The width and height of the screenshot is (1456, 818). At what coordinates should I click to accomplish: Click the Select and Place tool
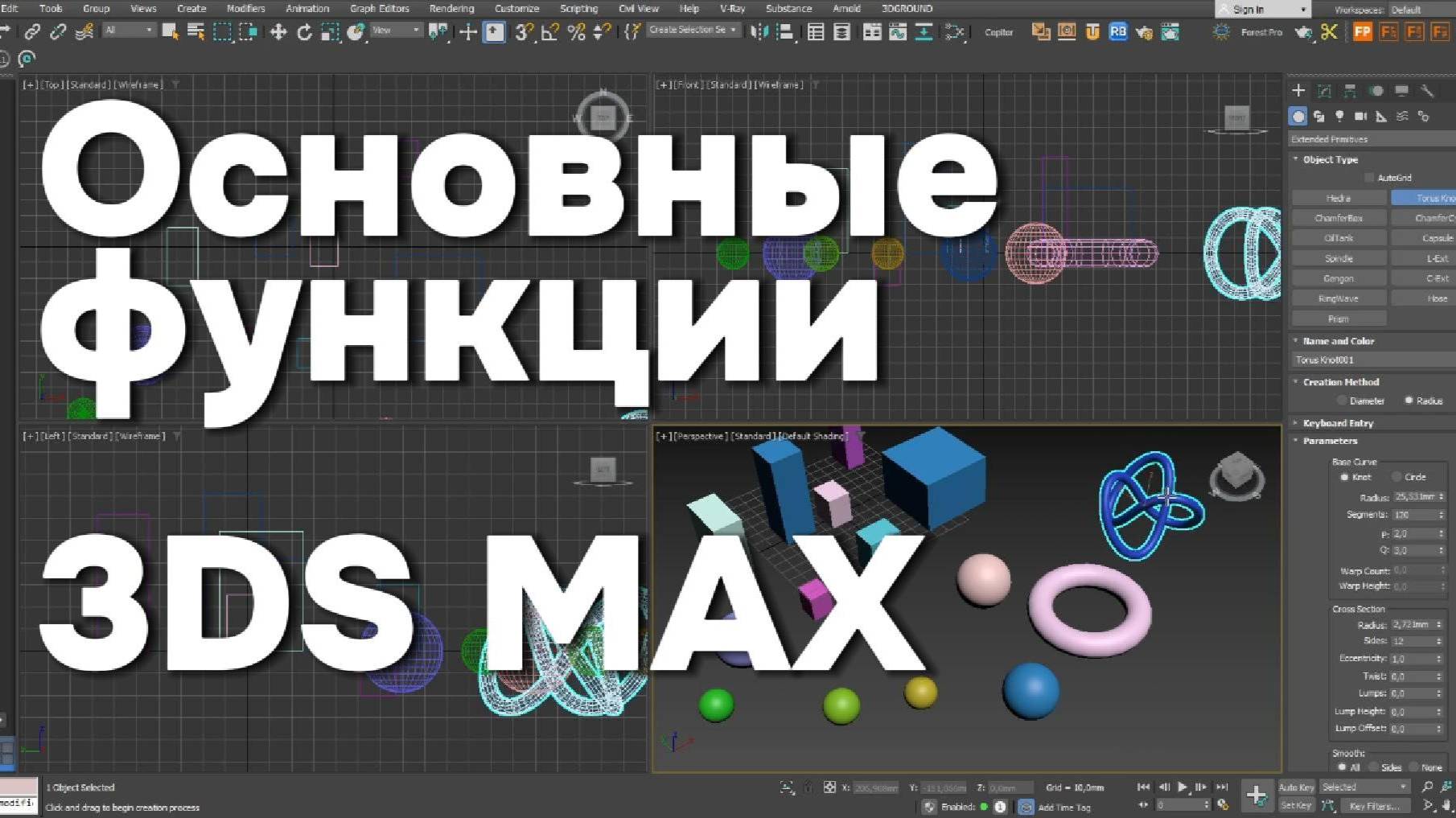[356, 32]
